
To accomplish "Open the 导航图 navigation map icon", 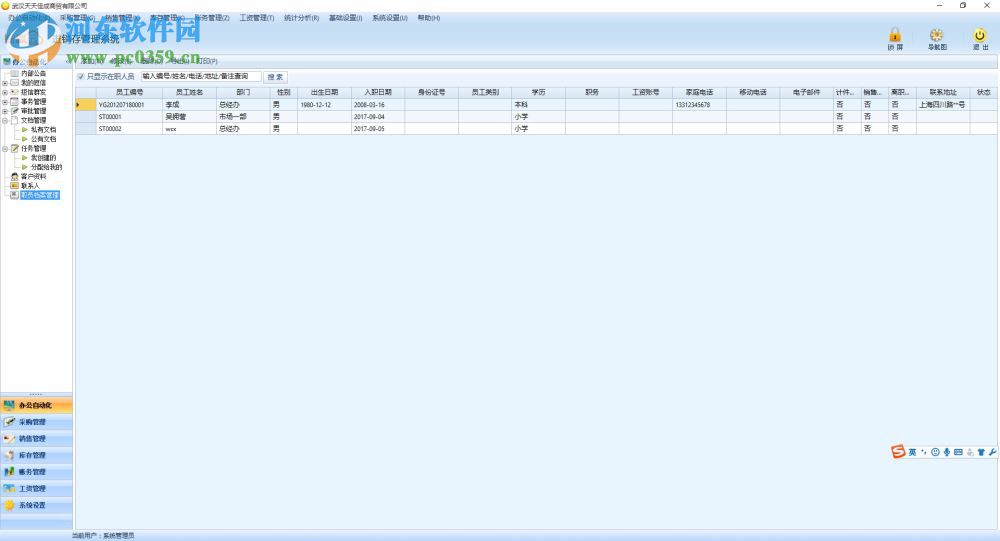I will (936, 38).
